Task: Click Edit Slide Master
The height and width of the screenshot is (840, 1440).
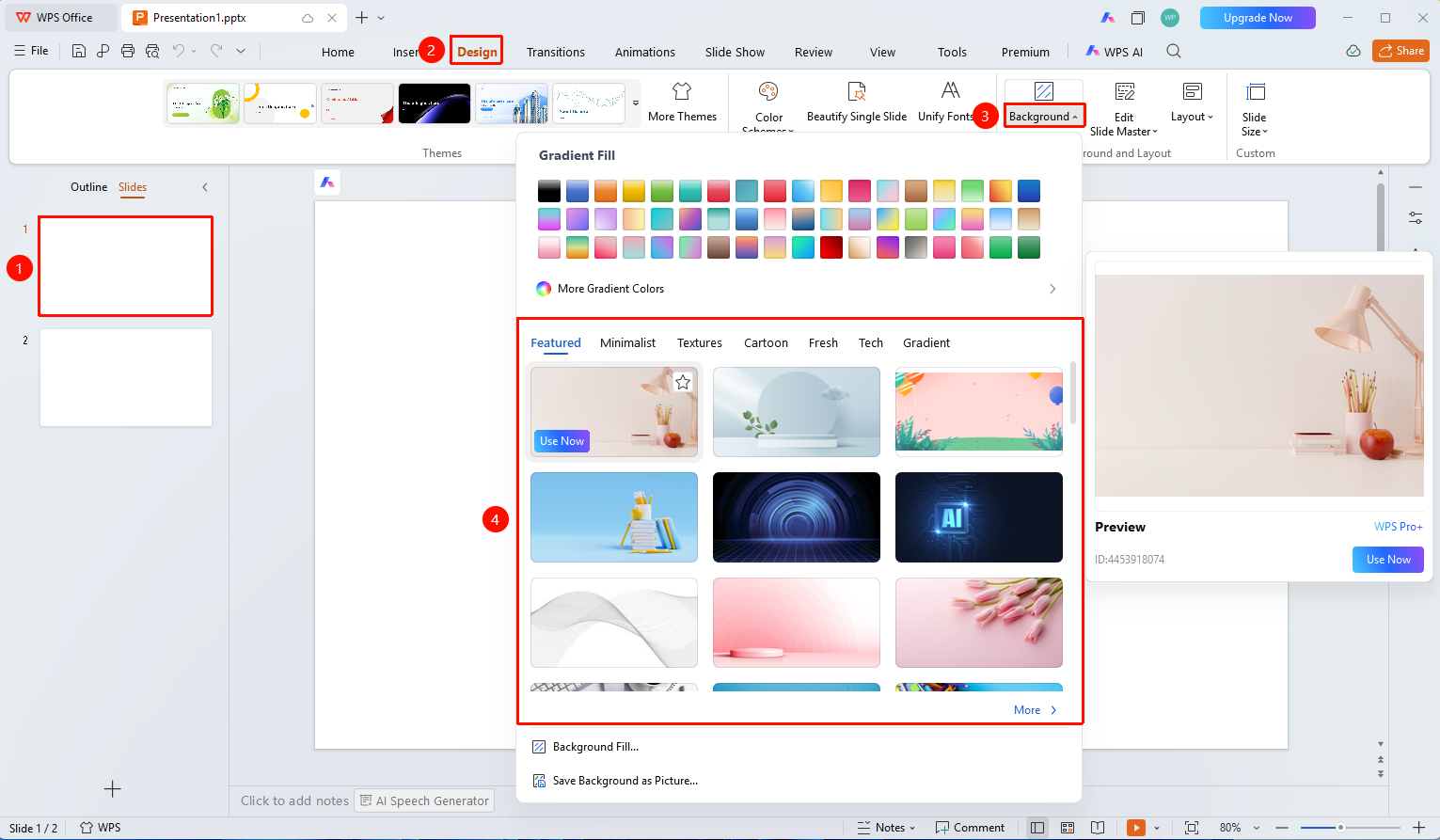Action: (1124, 107)
